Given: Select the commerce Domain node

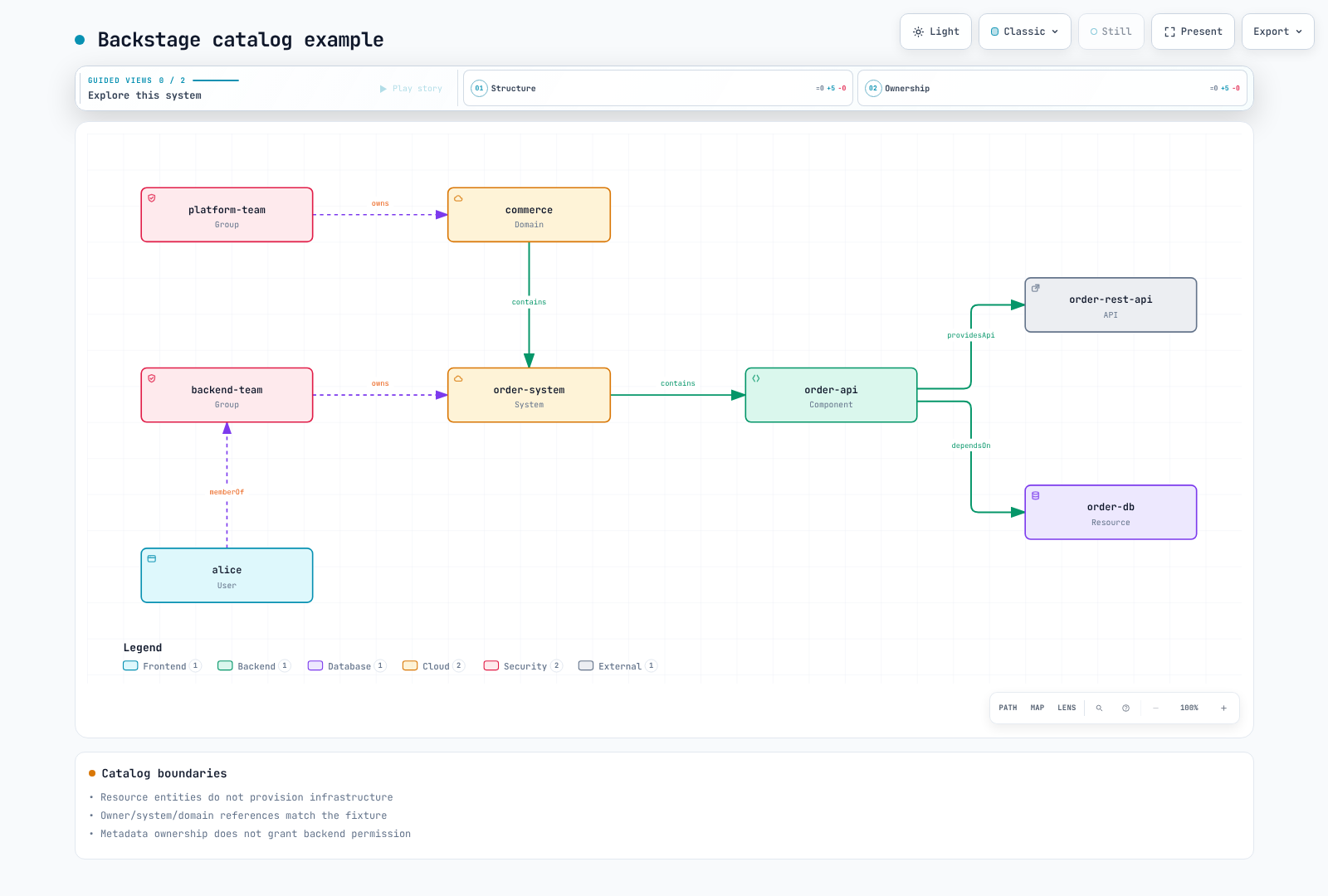Looking at the screenshot, I should pos(529,215).
